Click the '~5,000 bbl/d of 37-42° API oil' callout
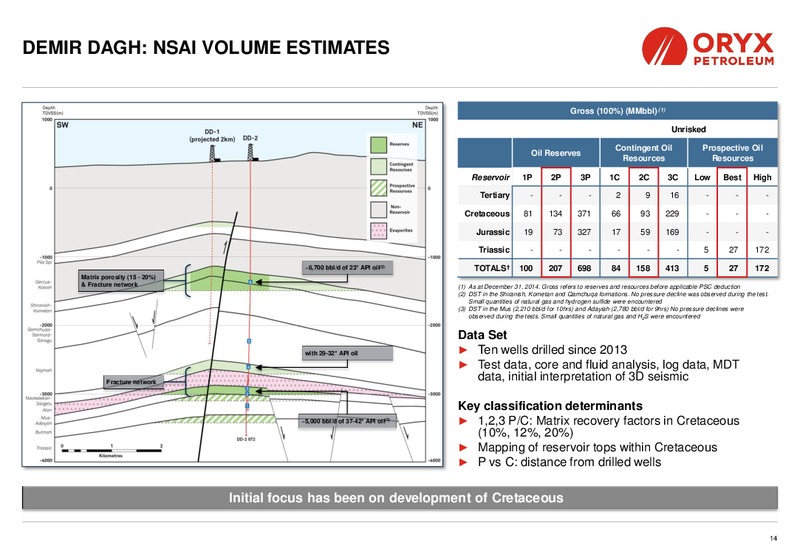 [346, 421]
